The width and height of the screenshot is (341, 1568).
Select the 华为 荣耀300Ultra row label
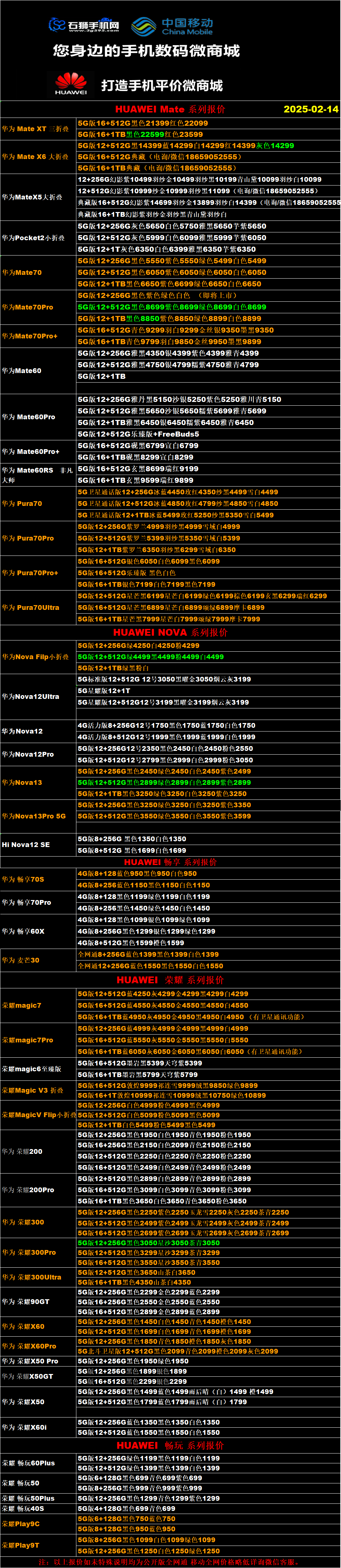tap(32, 1277)
